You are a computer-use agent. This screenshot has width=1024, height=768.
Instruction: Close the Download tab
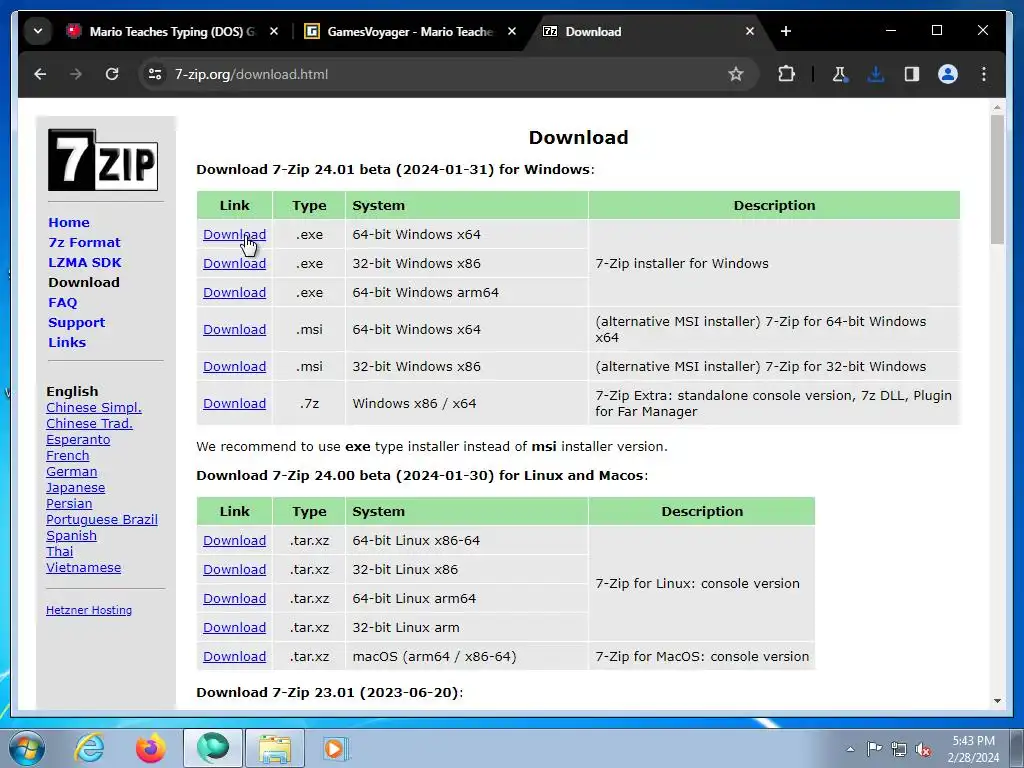750,31
